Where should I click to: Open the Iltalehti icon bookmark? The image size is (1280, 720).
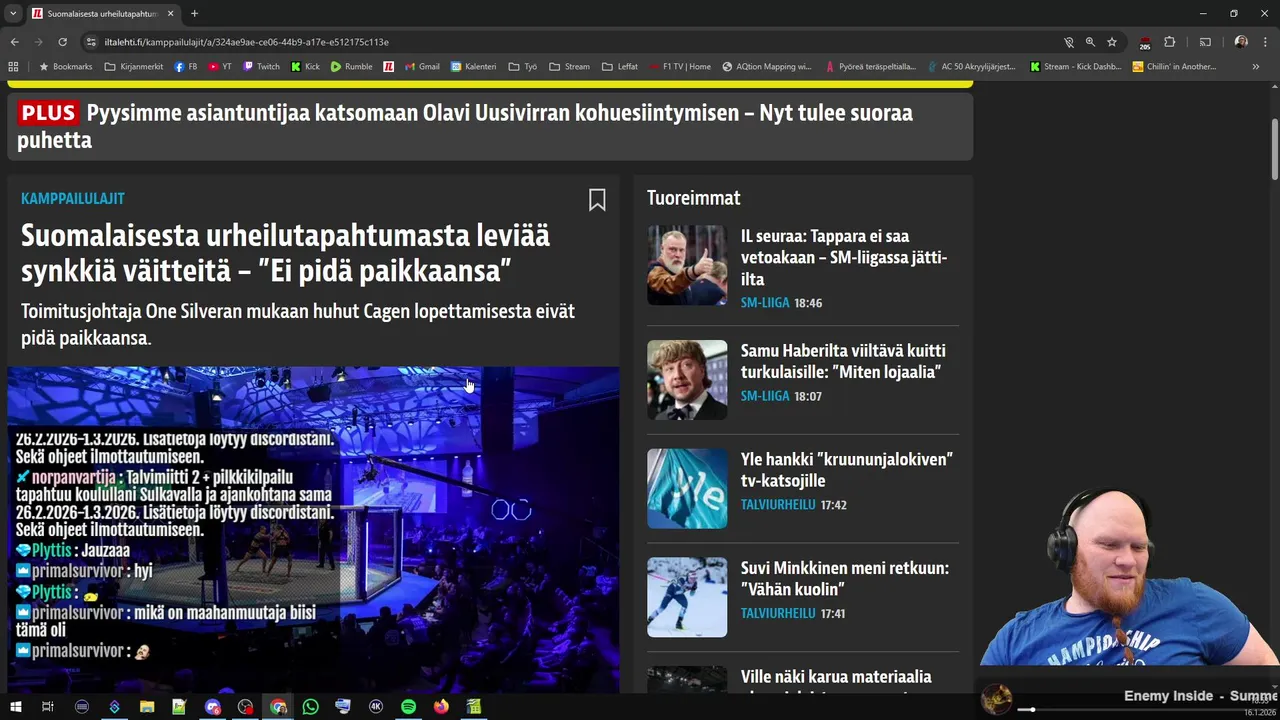tap(388, 67)
